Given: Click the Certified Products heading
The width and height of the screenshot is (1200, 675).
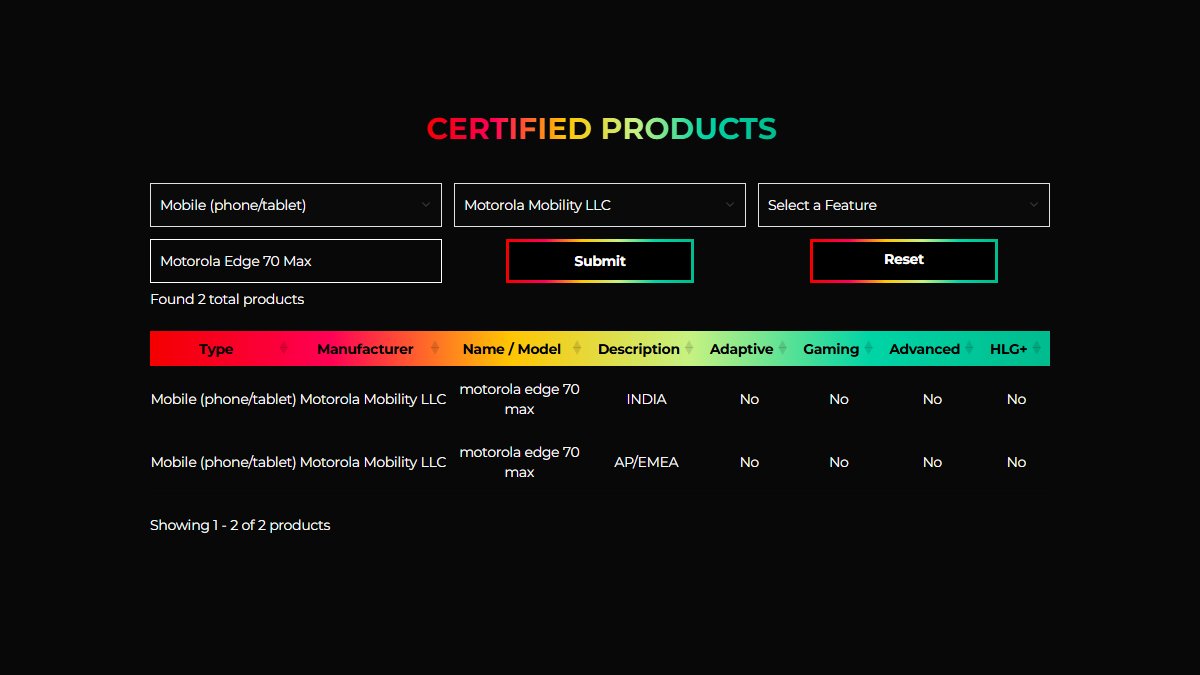Looking at the screenshot, I should (x=601, y=129).
